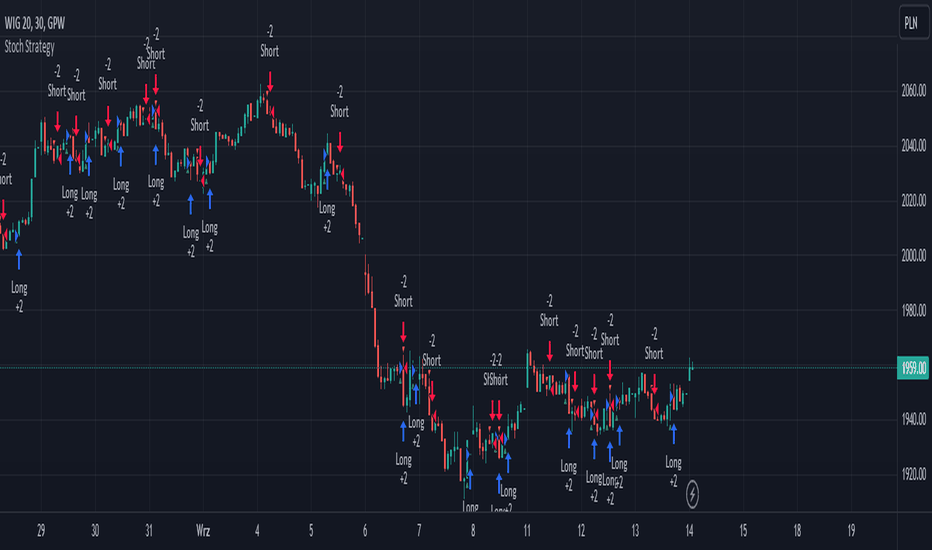Click the 2020.00 price axis label
This screenshot has height=550, width=932.
click(914, 200)
